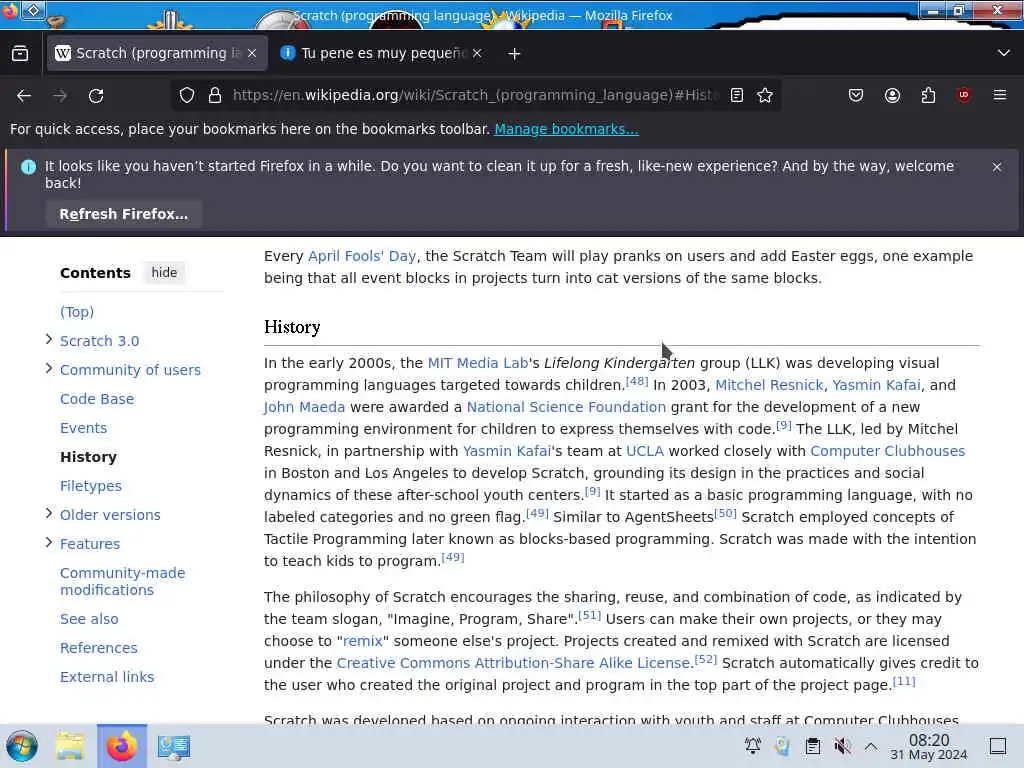
Task: Open UCLA link
Action: 645,451
